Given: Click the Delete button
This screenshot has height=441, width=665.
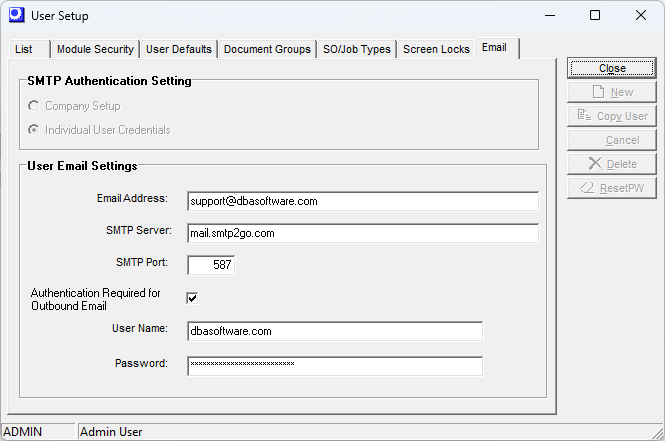Looking at the screenshot, I should point(612,164).
